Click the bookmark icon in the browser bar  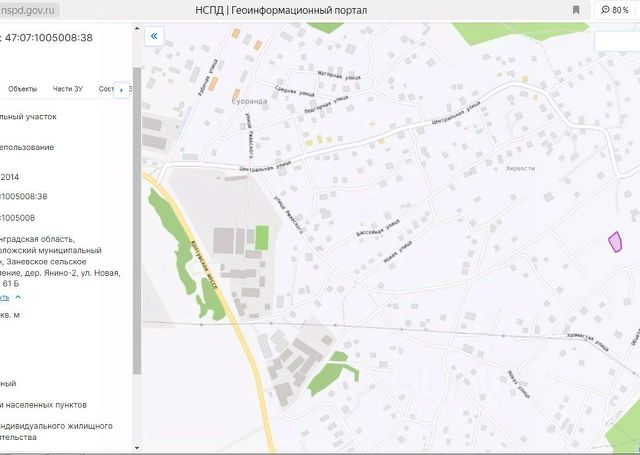coord(576,10)
